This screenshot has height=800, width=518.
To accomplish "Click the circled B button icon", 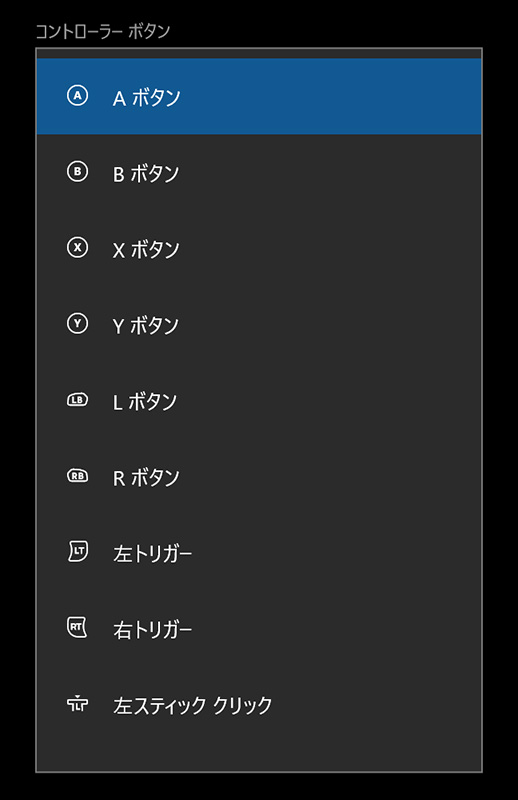I will [78, 171].
